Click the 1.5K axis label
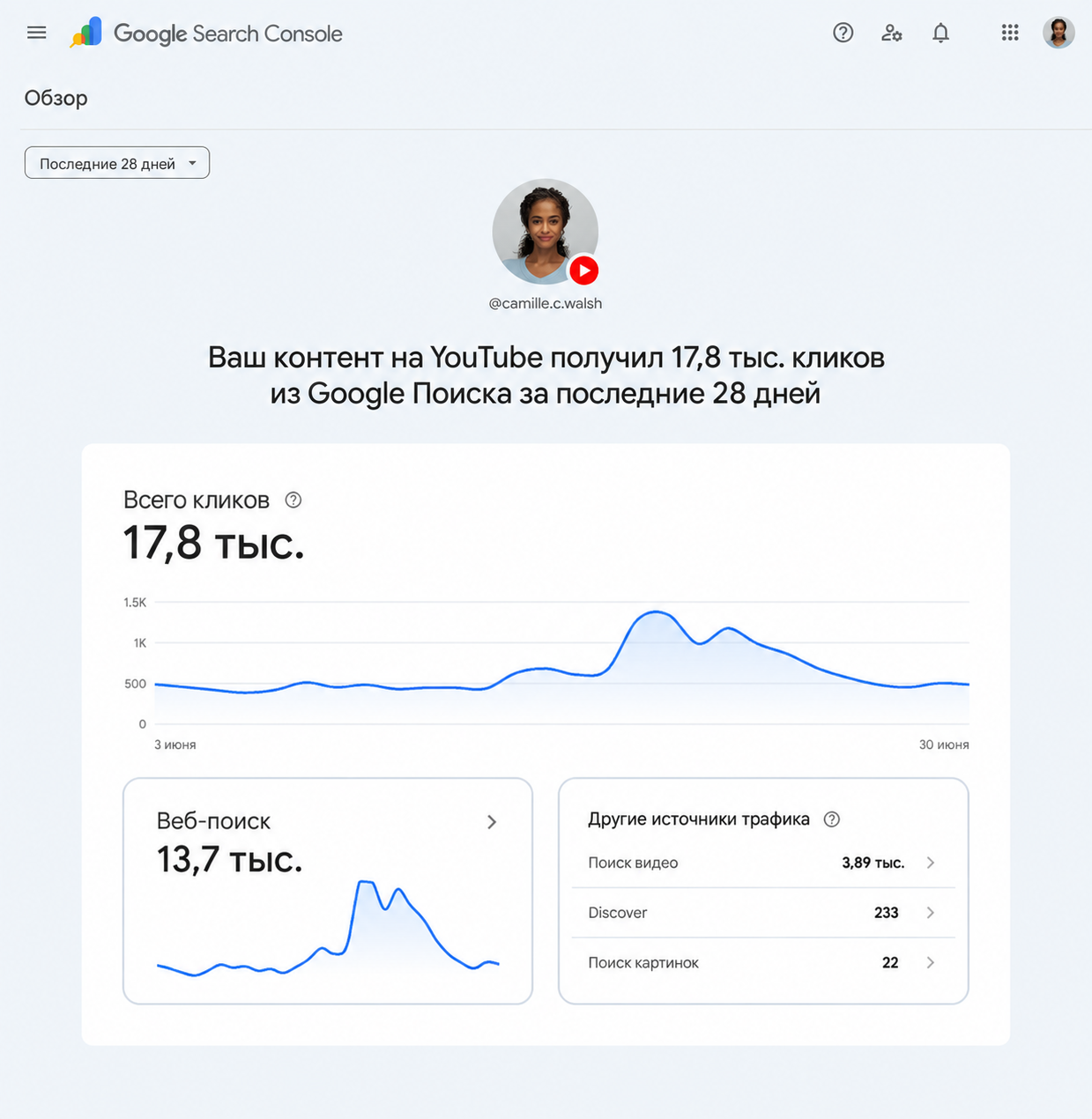This screenshot has width=1092, height=1119. (135, 603)
